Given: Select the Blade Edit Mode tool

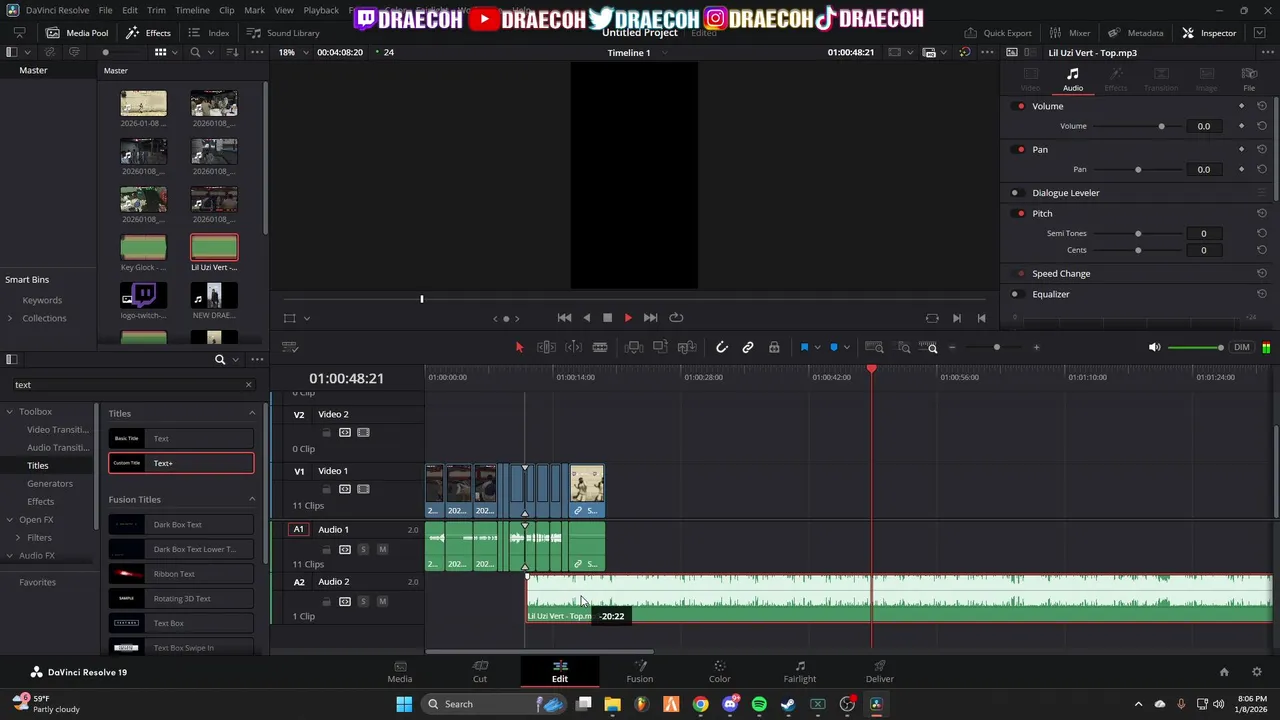Looking at the screenshot, I should (600, 347).
